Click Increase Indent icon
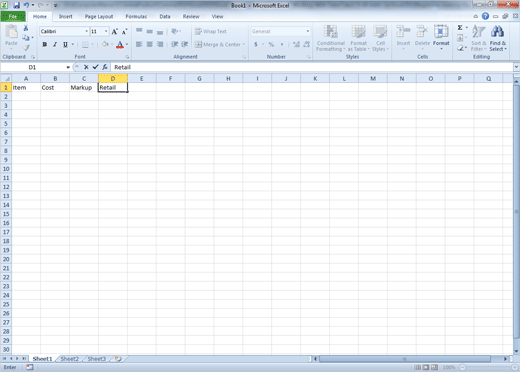Viewport: 520px width, 372px height. pos(185,44)
